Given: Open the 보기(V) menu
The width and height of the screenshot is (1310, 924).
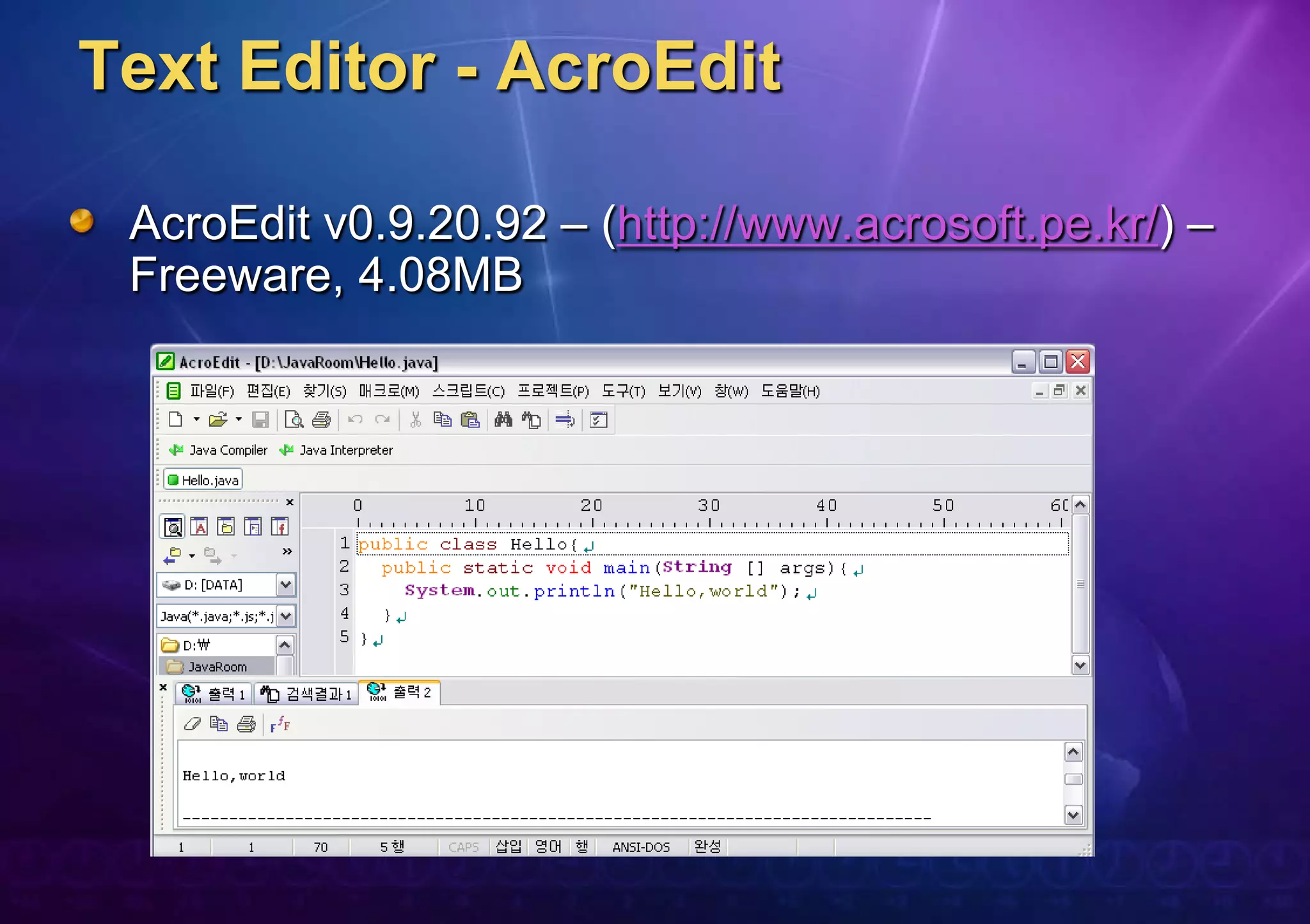Looking at the screenshot, I should [680, 391].
